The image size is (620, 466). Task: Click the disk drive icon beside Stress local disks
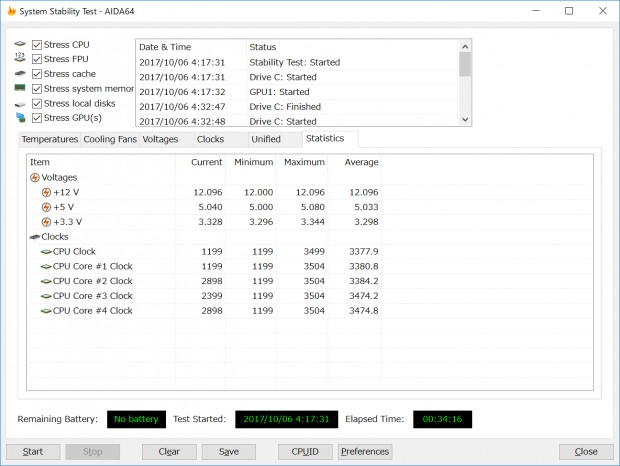(x=20, y=104)
